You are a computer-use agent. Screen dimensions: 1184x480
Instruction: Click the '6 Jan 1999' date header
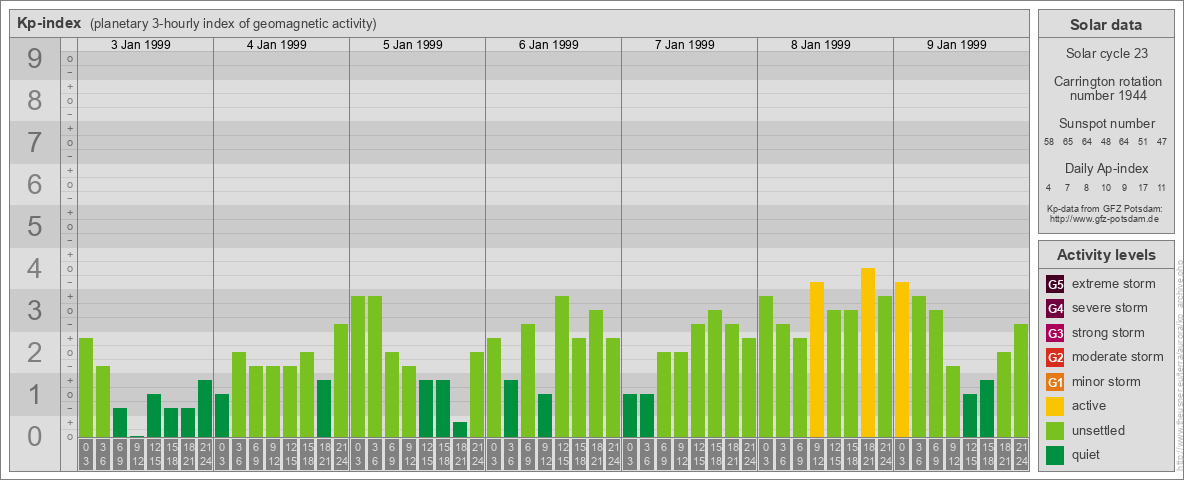(549, 45)
